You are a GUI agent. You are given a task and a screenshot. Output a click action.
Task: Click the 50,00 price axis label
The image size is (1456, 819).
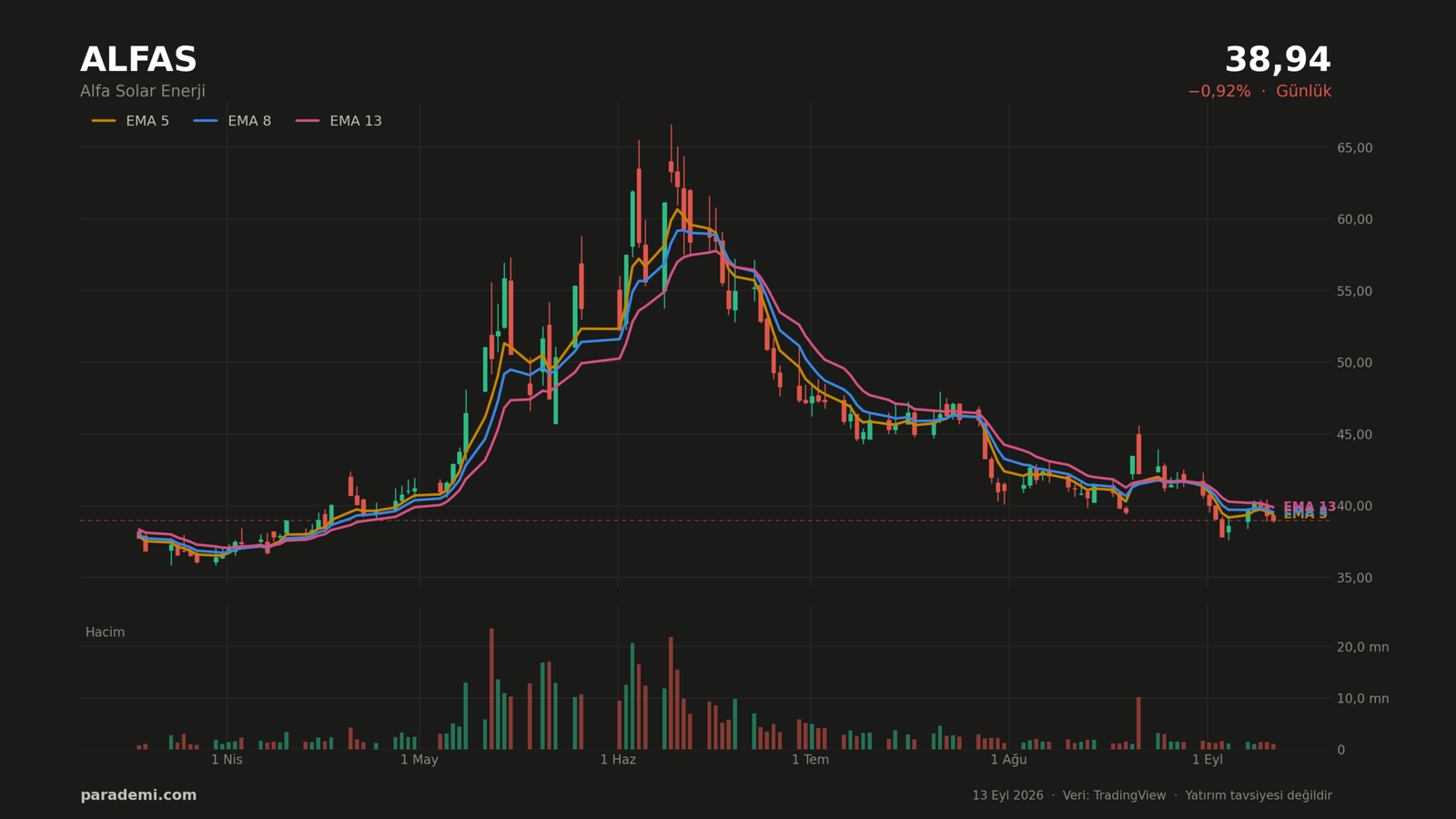coord(1354,363)
